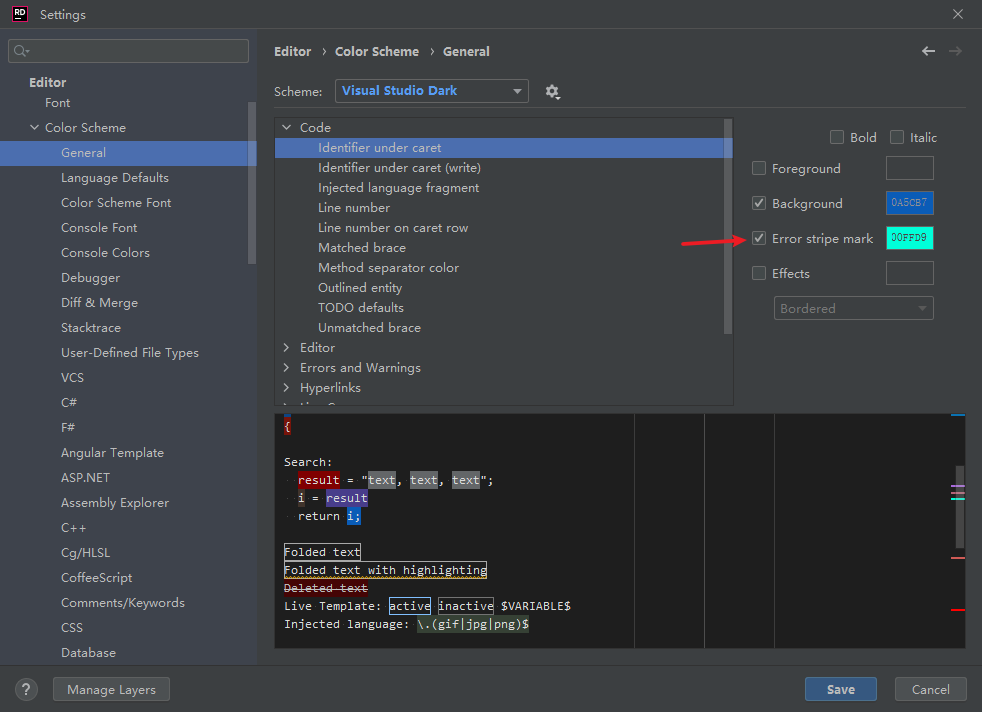Image resolution: width=982 pixels, height=712 pixels.
Task: Click the Manage Layers button
Action: 111,689
